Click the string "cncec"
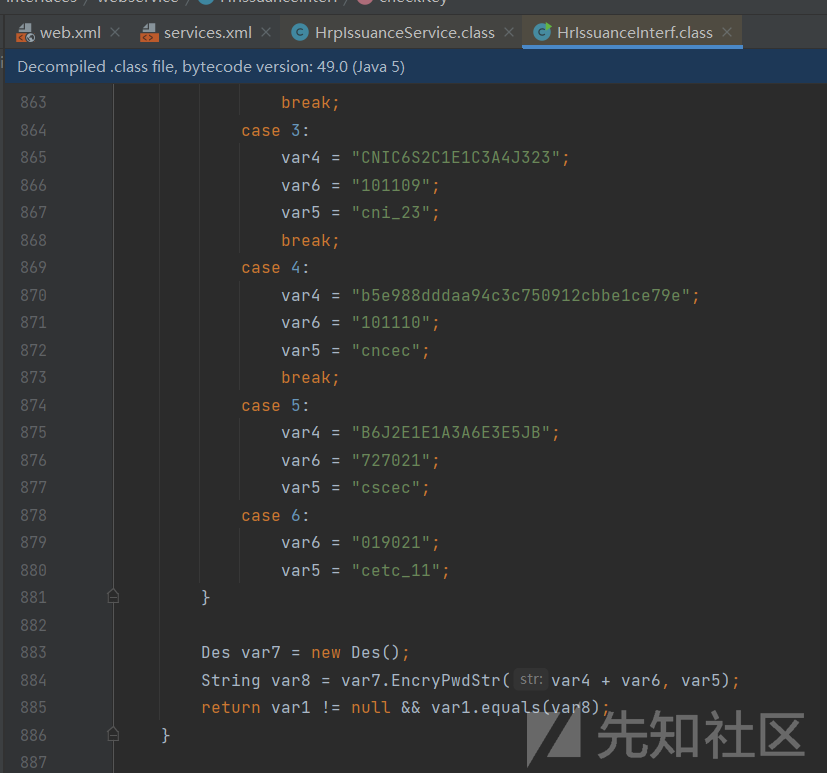827x773 pixels. [x=386, y=351]
